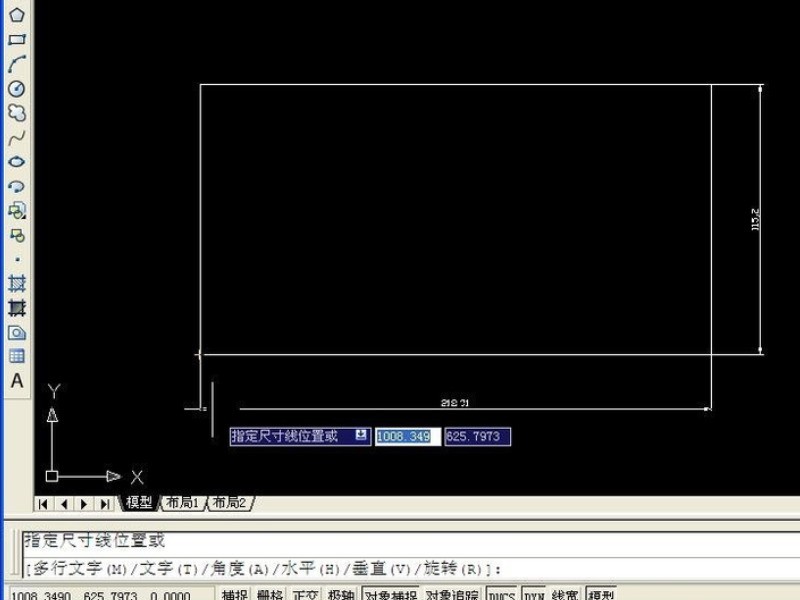Toggle 线宽 lineweight display
The image size is (800, 600).
[565, 594]
